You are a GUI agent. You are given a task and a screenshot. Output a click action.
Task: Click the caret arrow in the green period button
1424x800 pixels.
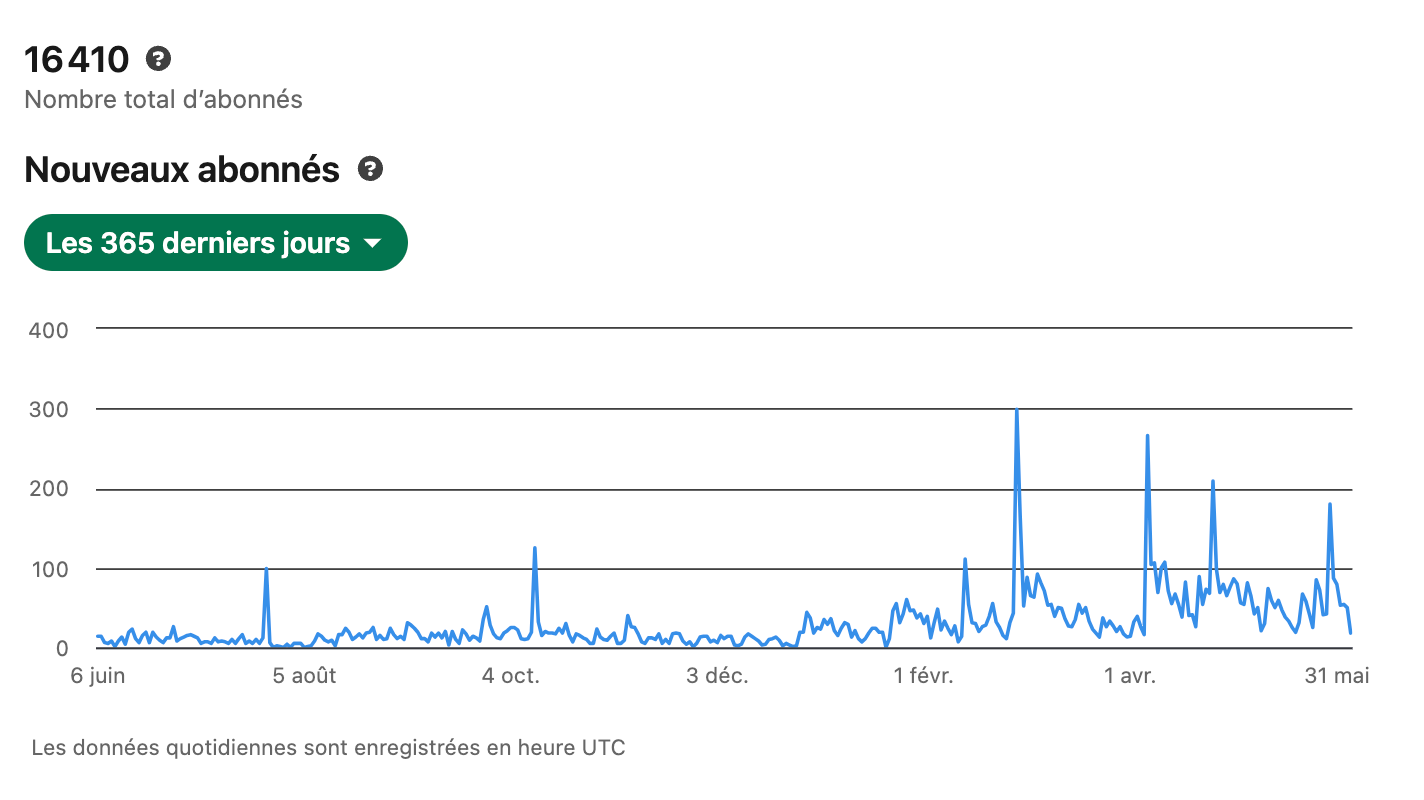pos(373,243)
